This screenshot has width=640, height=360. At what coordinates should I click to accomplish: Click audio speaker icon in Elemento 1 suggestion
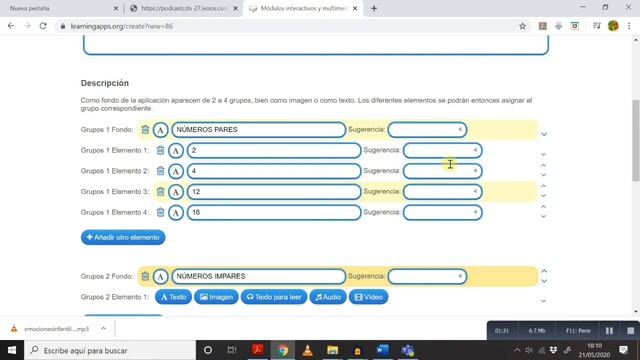click(475, 150)
